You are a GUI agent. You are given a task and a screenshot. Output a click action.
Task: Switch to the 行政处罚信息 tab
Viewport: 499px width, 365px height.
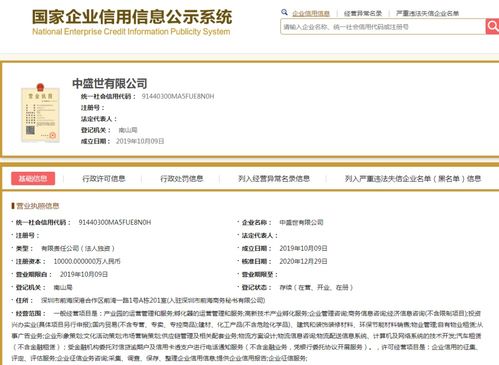point(182,179)
